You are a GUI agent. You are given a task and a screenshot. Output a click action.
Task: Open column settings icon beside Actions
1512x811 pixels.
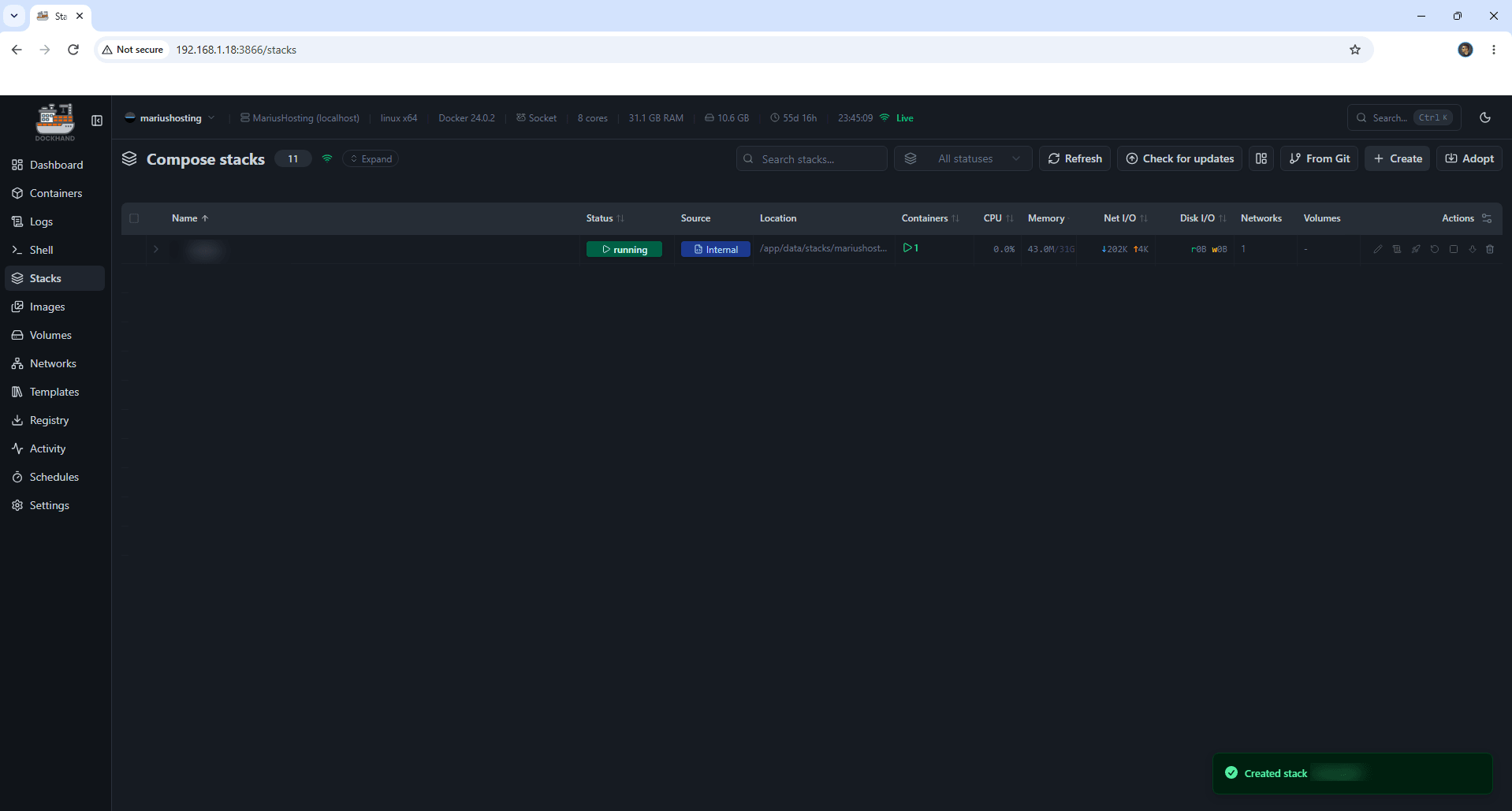pos(1487,218)
